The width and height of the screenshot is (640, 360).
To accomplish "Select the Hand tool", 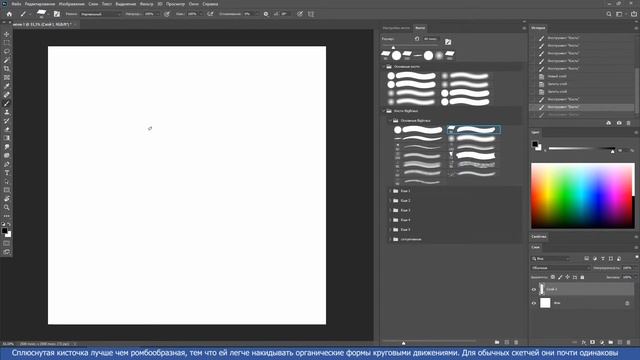I will [x=7, y=199].
